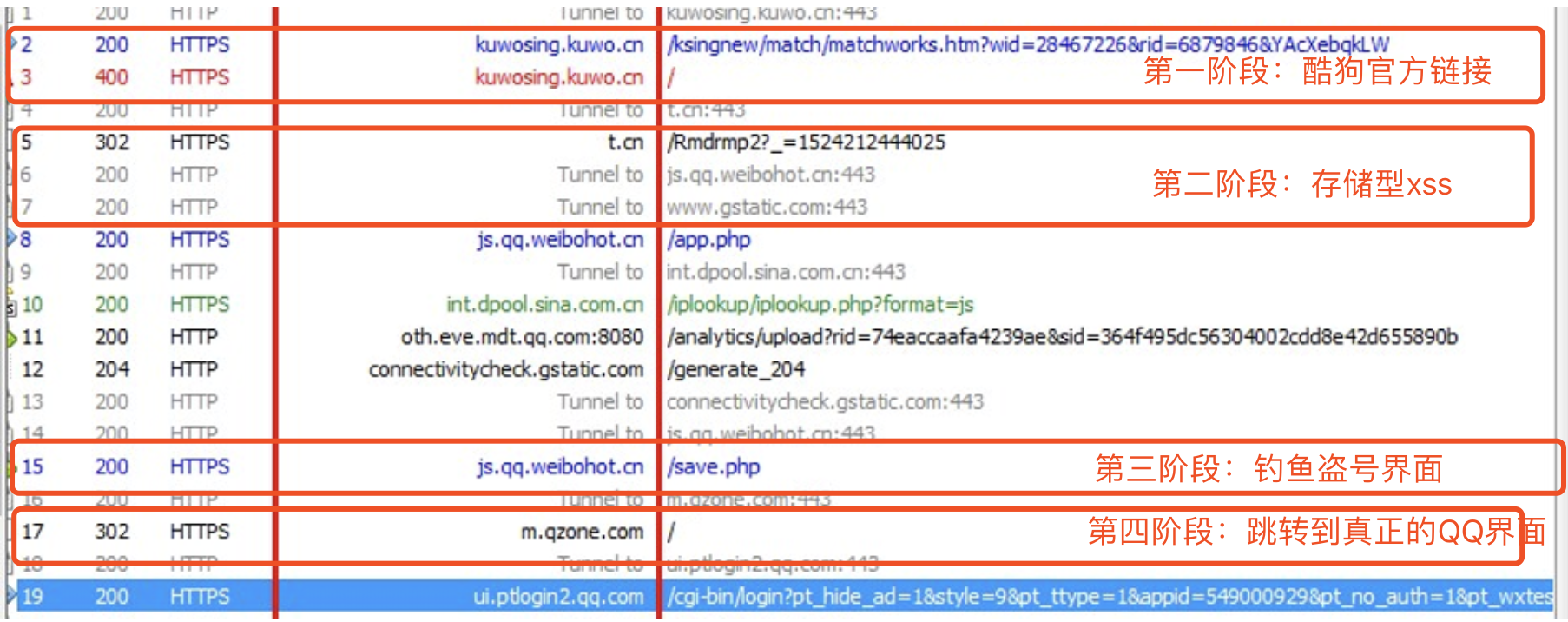The height and width of the screenshot is (622, 1568).
Task: Click the Tunnel to host cell of session 6
Action: coord(600,175)
